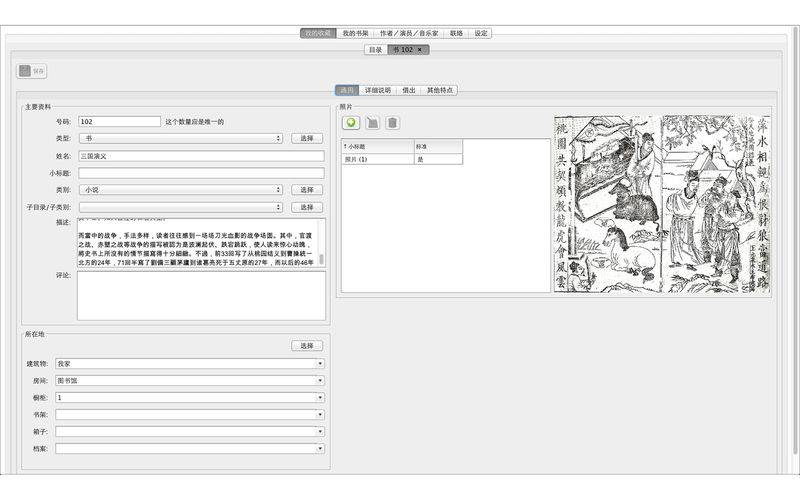Click the 号码 field containing 102
Screen dimensions: 800x500
click(119, 121)
